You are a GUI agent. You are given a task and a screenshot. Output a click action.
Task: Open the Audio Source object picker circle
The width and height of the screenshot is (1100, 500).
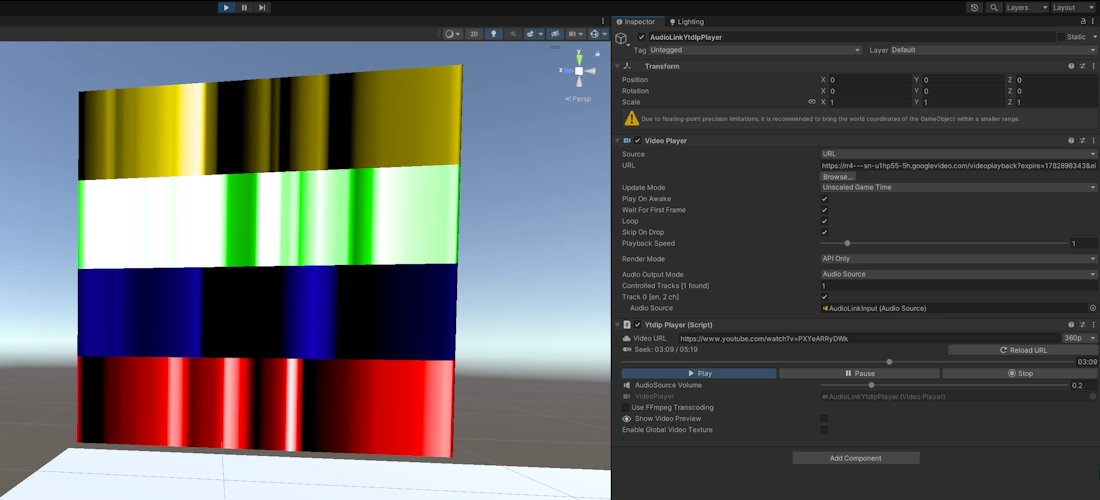point(1092,309)
